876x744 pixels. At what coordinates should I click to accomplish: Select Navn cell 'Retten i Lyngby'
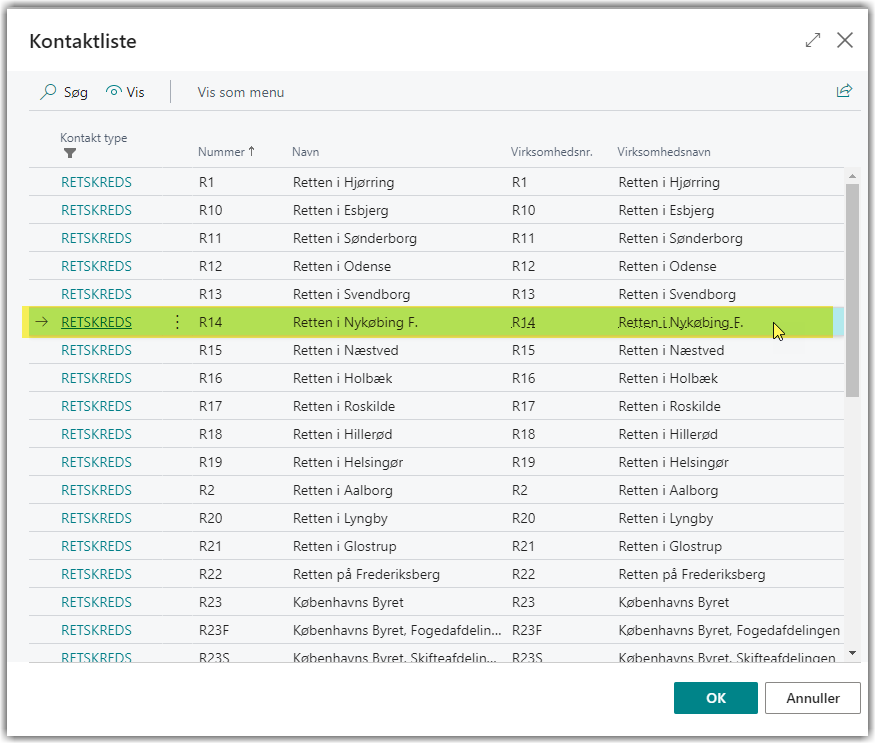(340, 518)
